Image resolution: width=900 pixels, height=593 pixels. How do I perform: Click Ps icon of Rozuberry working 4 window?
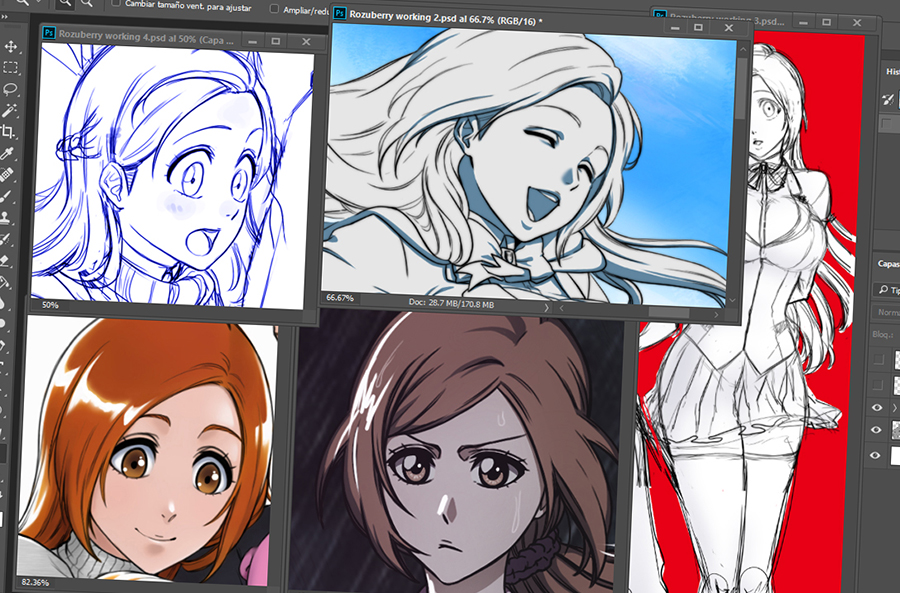[x=49, y=33]
